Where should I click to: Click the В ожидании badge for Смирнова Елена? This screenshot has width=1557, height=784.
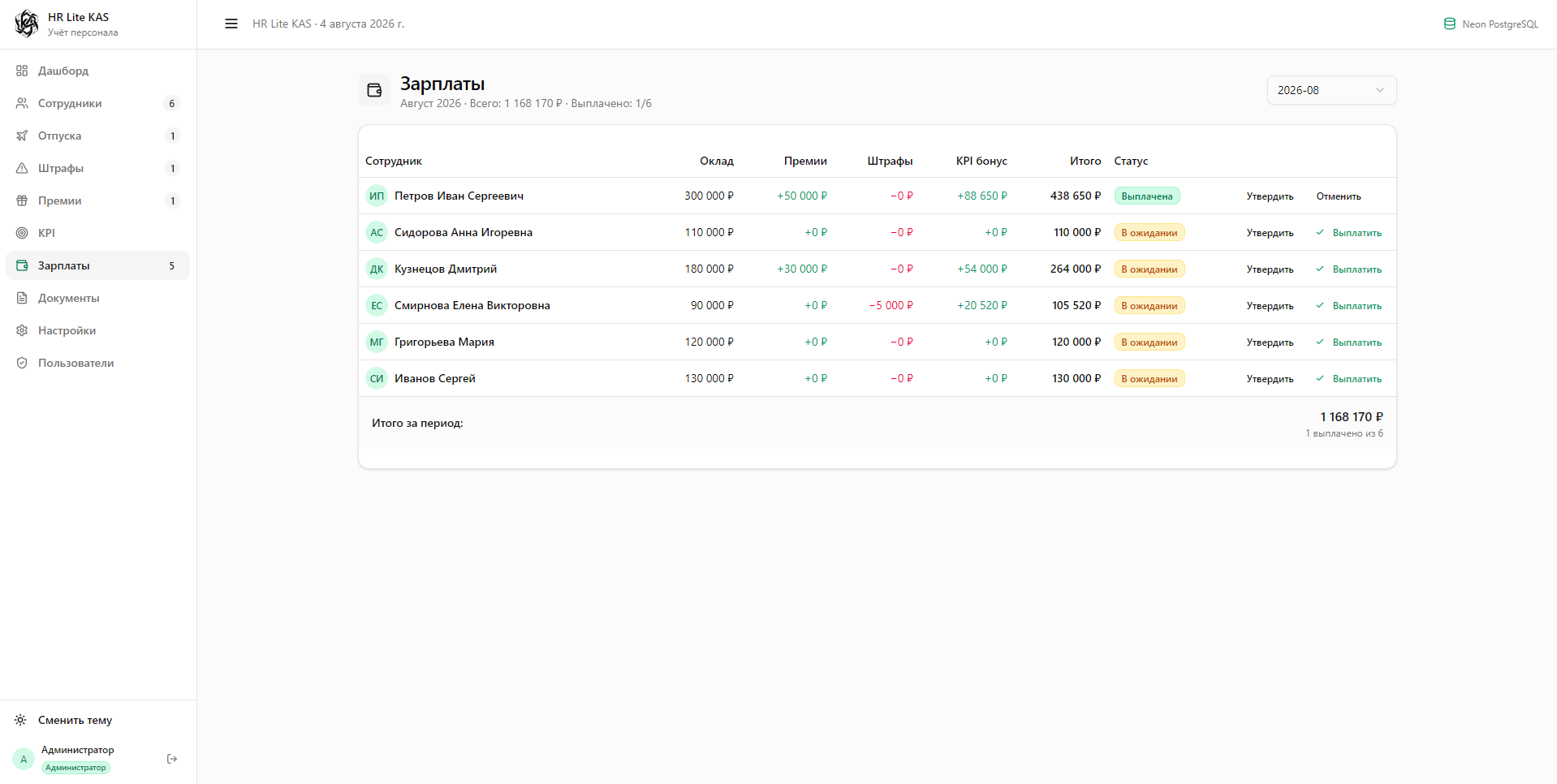coord(1149,306)
